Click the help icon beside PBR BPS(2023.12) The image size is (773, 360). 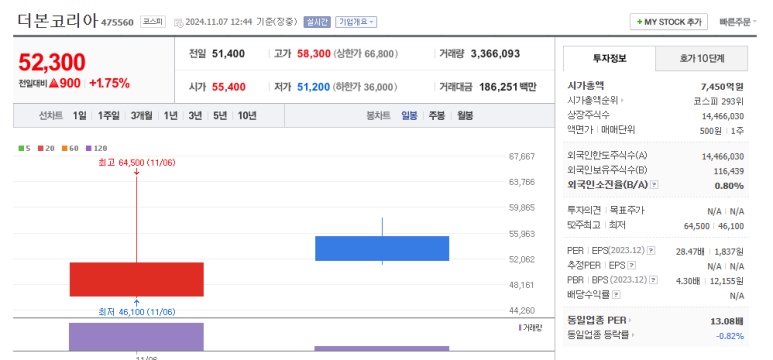[654, 280]
